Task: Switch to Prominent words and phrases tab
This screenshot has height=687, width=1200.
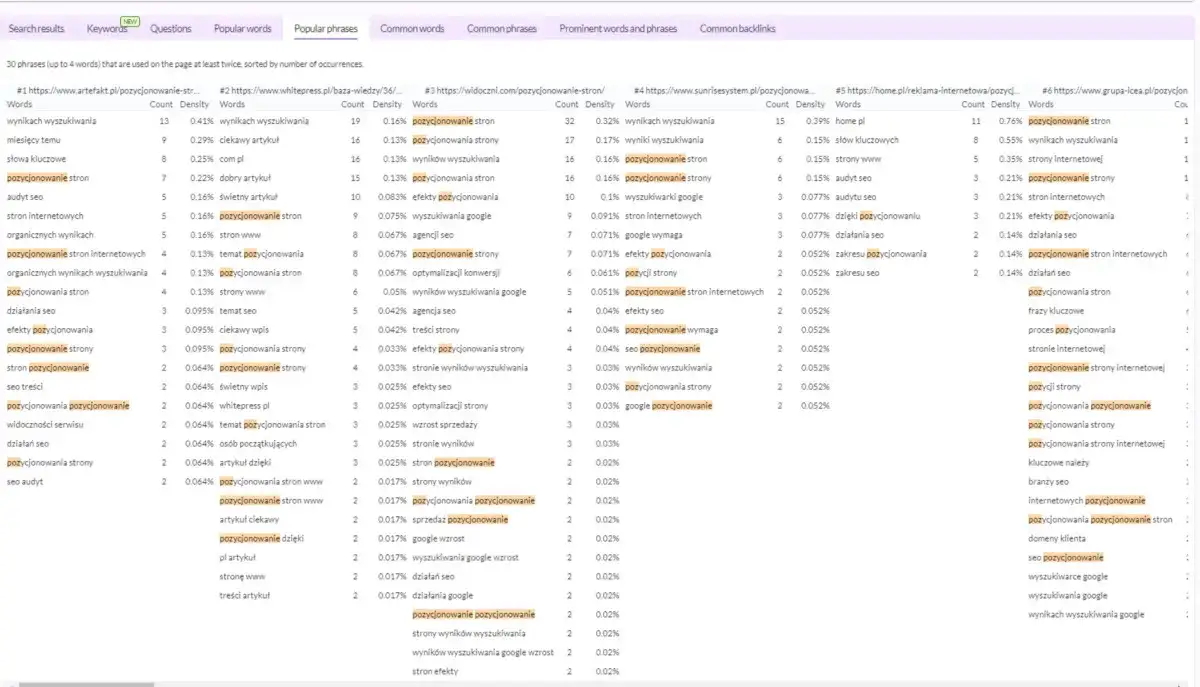Action: (618, 29)
